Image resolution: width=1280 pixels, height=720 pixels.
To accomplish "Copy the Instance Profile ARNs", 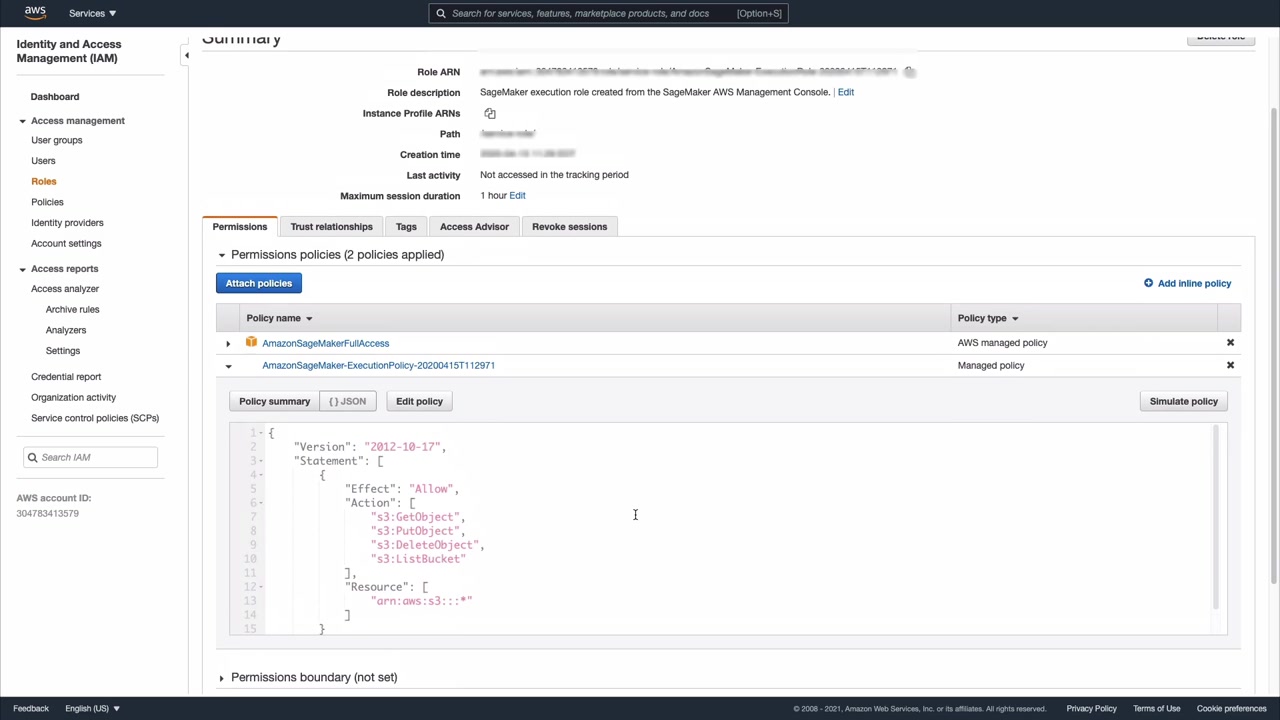I will (x=490, y=114).
